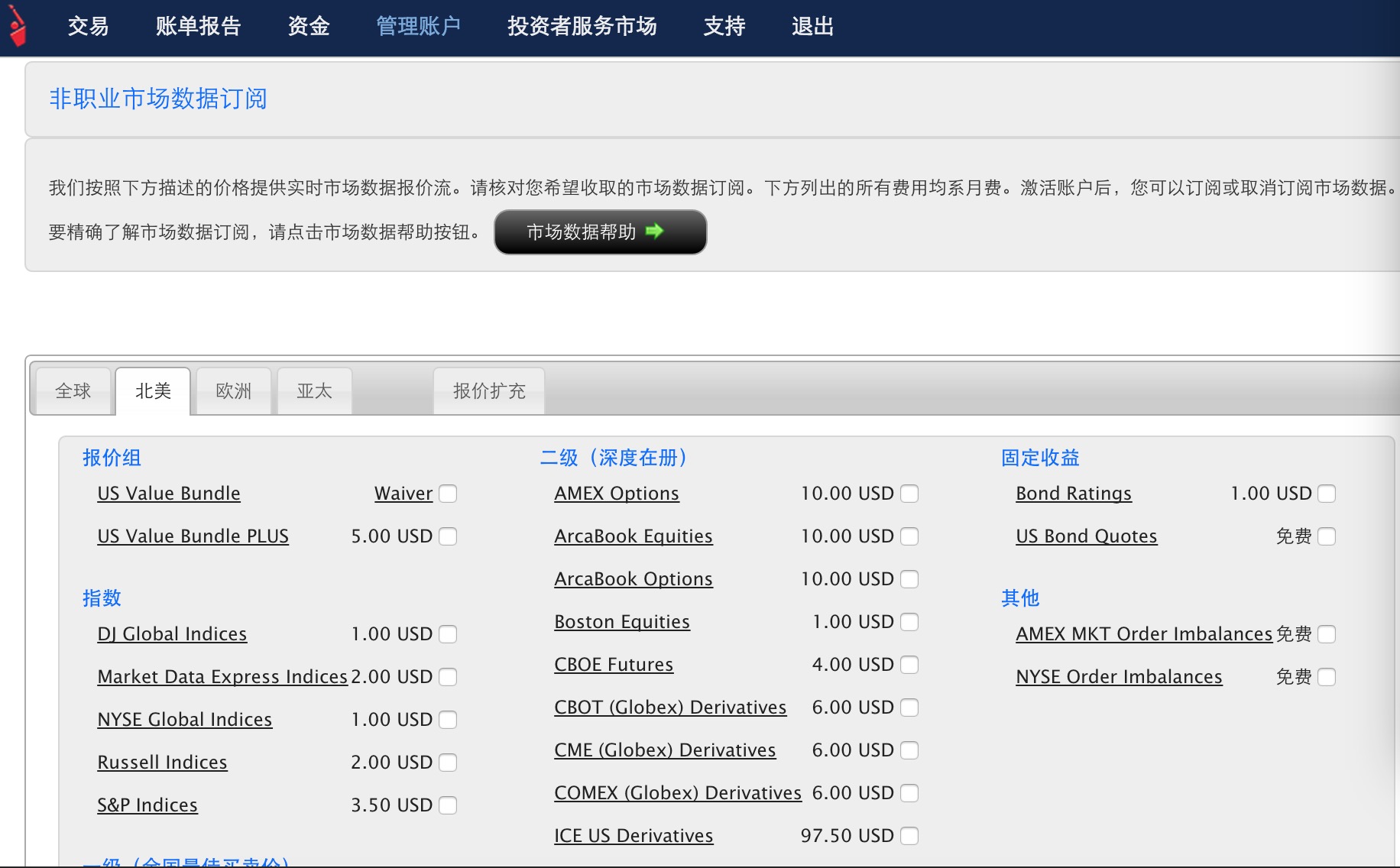Click the 报价组 section heading

[112, 458]
